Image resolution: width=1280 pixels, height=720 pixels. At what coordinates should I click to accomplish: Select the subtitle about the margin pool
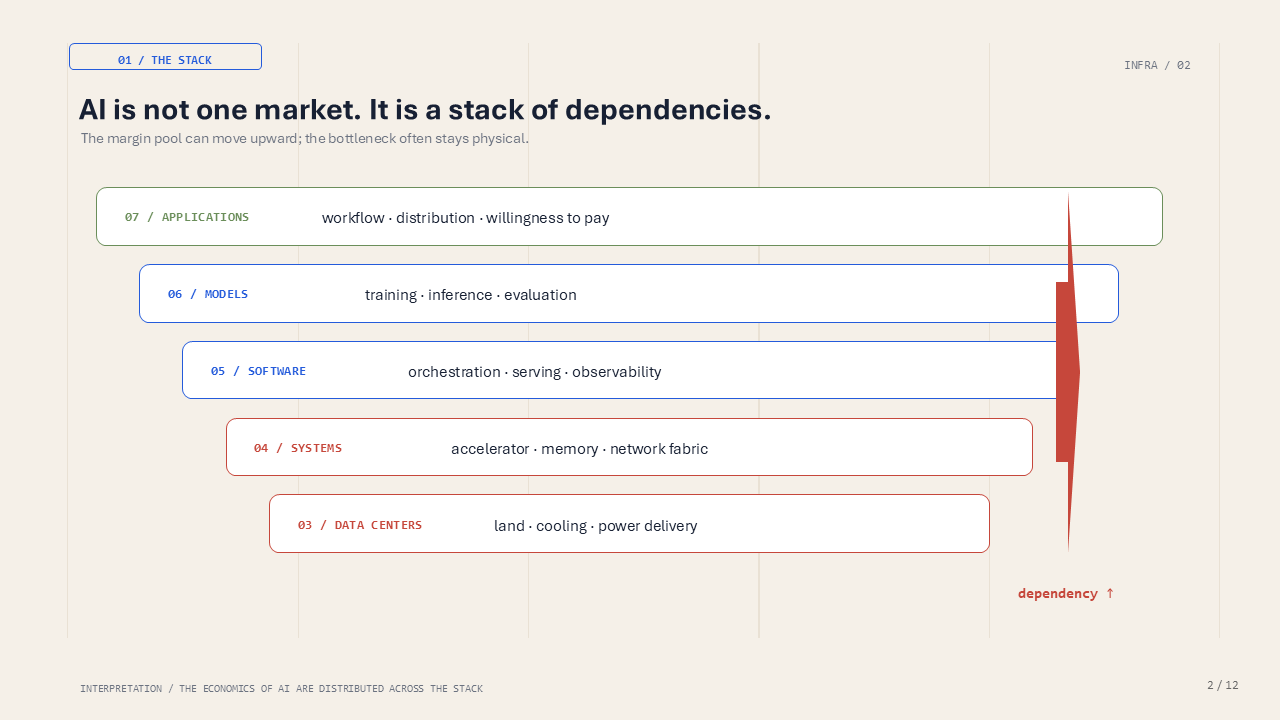click(305, 138)
